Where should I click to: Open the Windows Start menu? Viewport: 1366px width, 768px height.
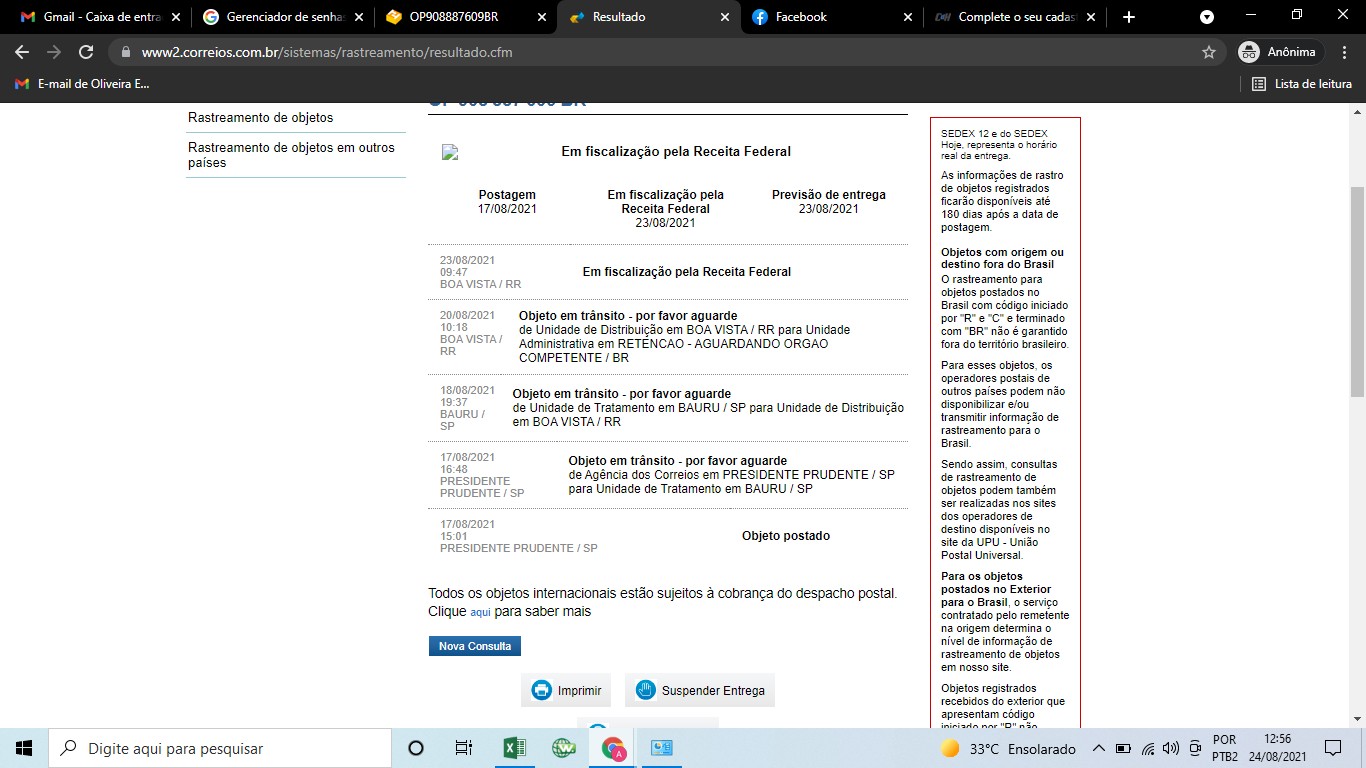coord(24,748)
